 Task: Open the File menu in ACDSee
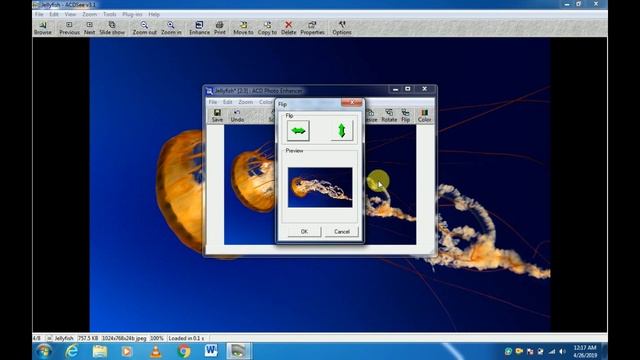point(39,14)
